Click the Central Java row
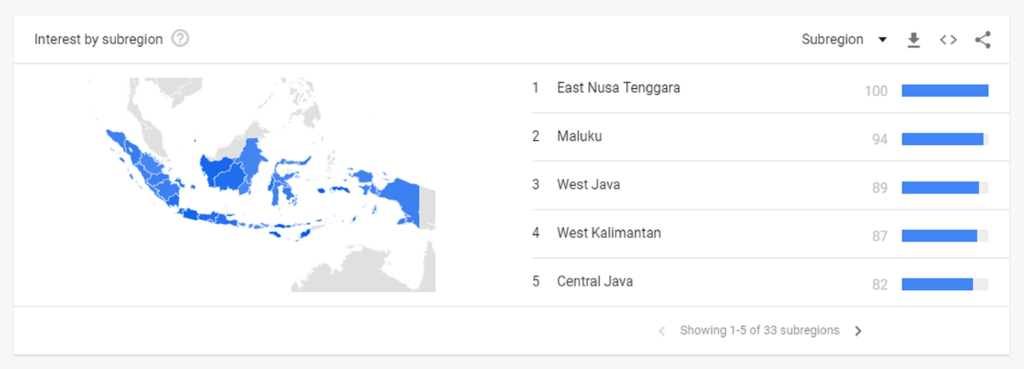 pos(760,282)
